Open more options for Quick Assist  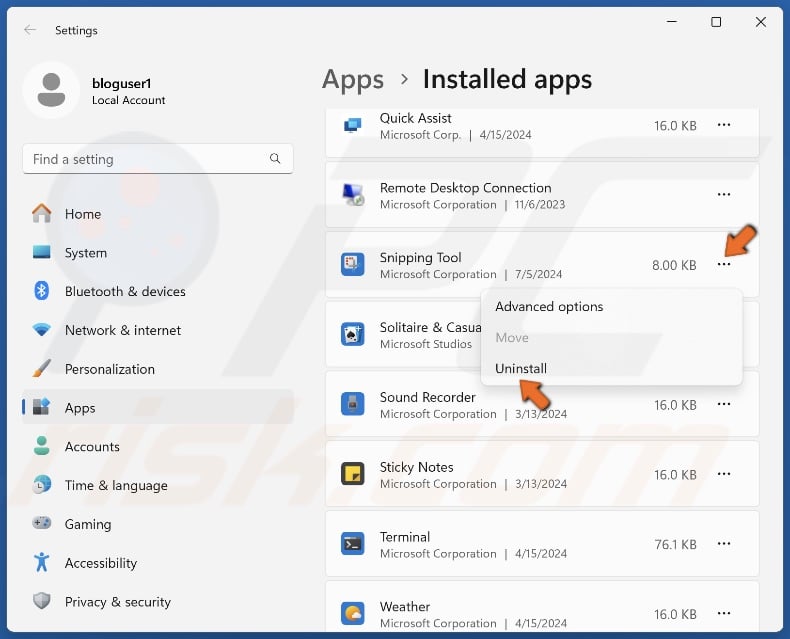pyautogui.click(x=724, y=125)
